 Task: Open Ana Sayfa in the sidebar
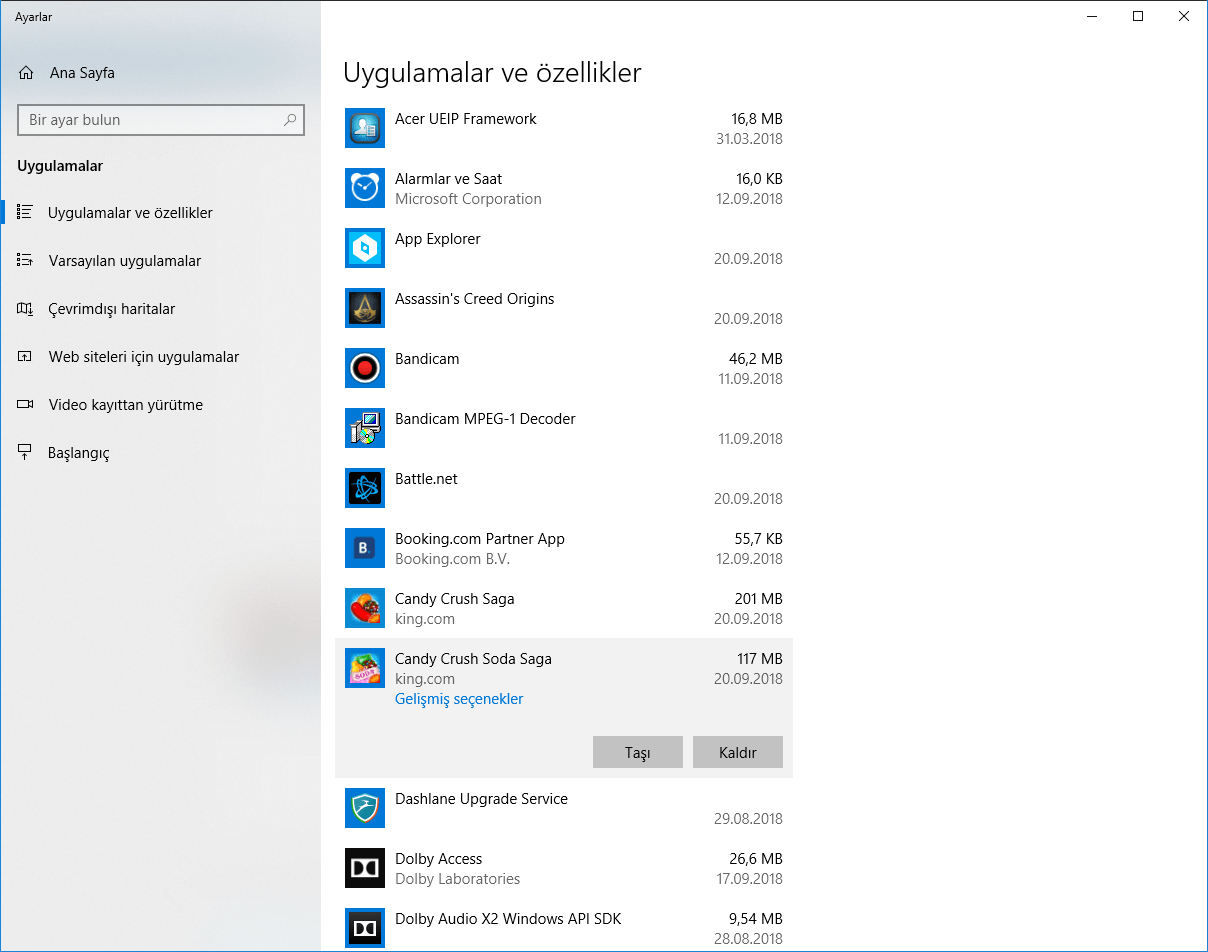point(160,73)
